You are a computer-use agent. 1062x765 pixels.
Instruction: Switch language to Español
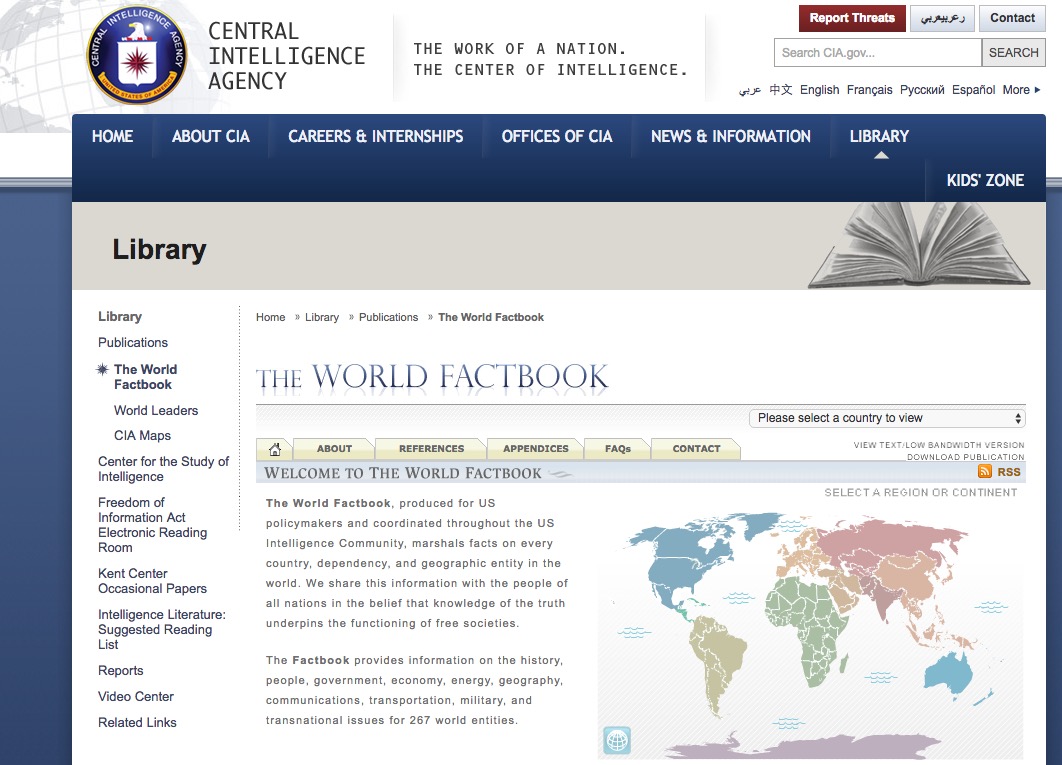point(973,89)
